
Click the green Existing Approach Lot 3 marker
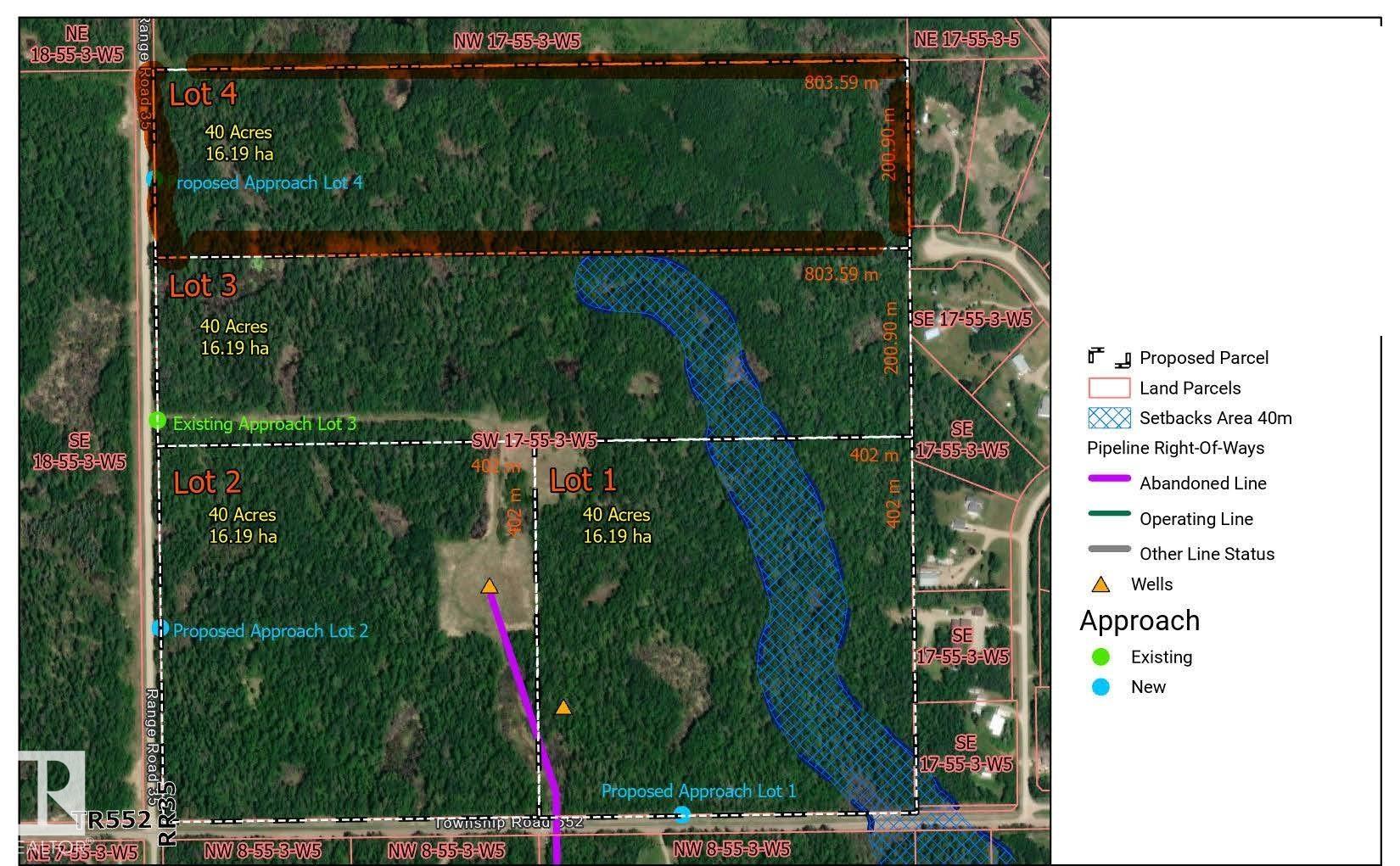pos(157,420)
